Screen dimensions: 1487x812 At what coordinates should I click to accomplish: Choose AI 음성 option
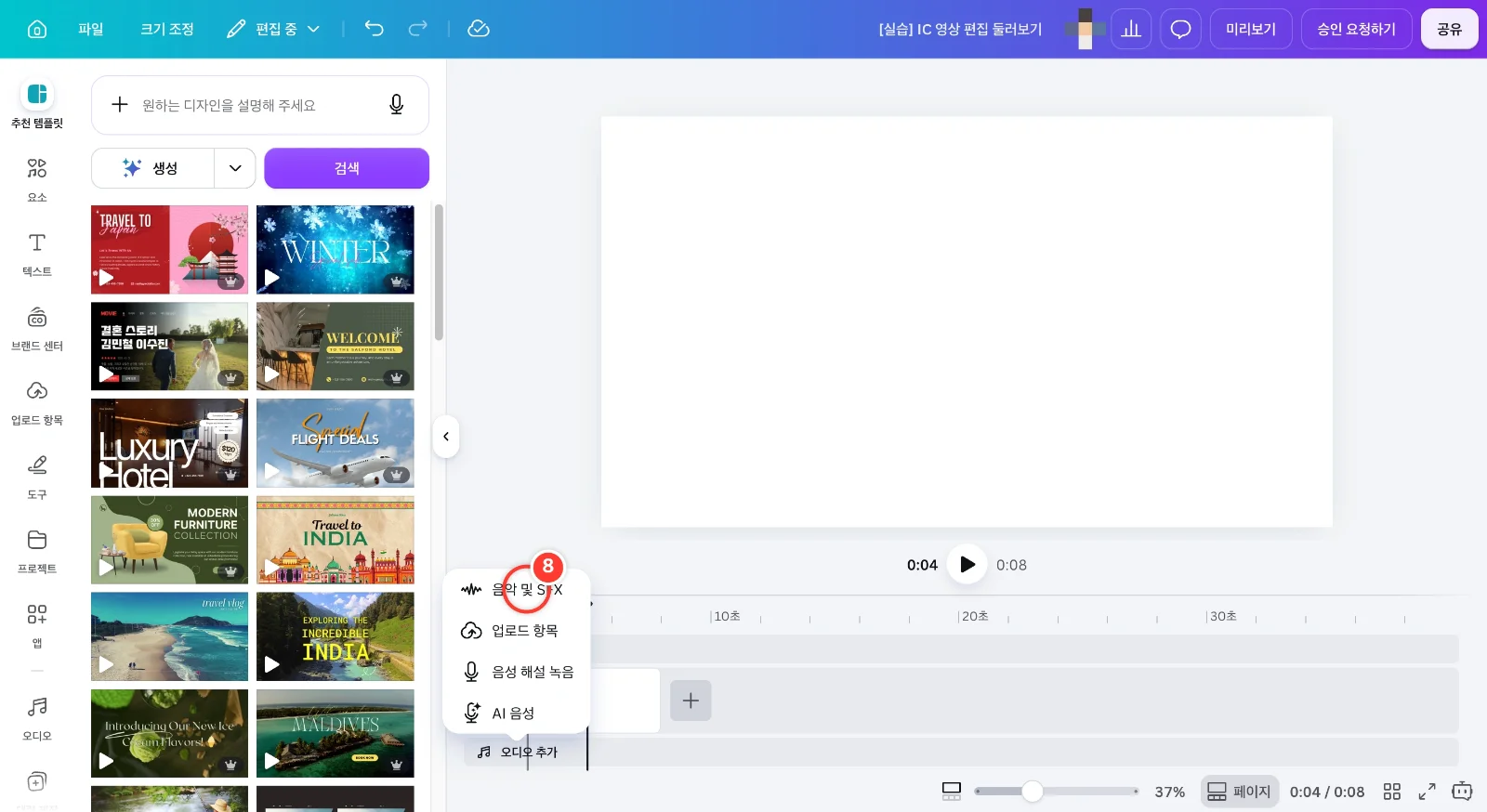[x=517, y=713]
